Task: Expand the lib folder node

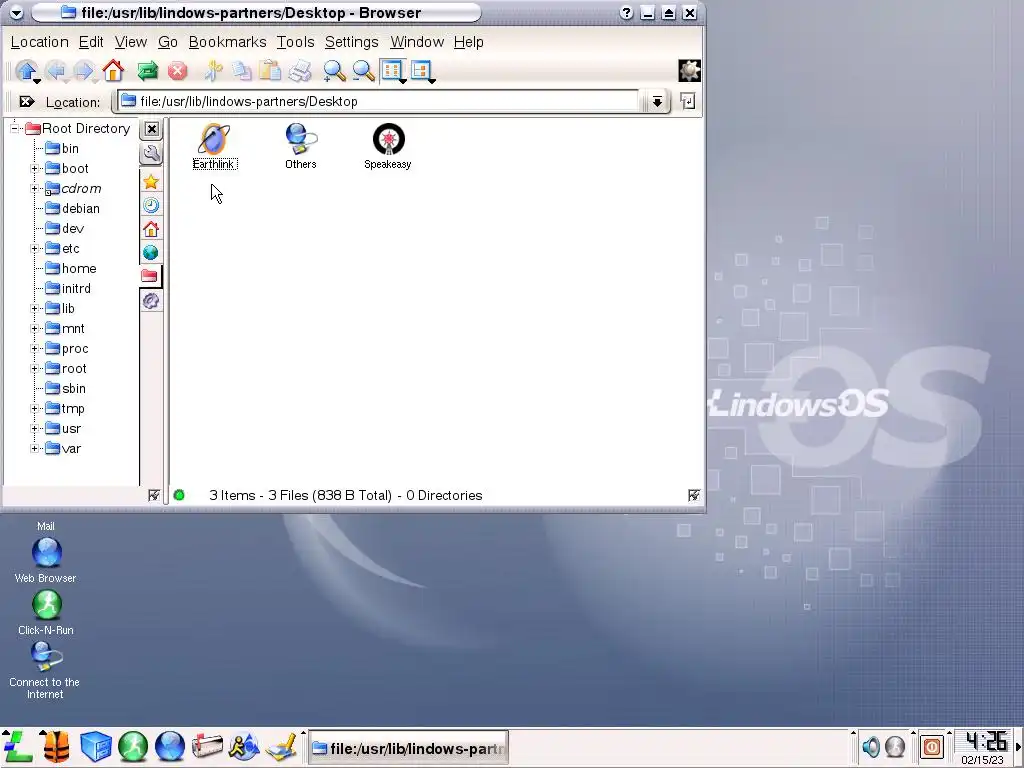Action: tap(35, 308)
